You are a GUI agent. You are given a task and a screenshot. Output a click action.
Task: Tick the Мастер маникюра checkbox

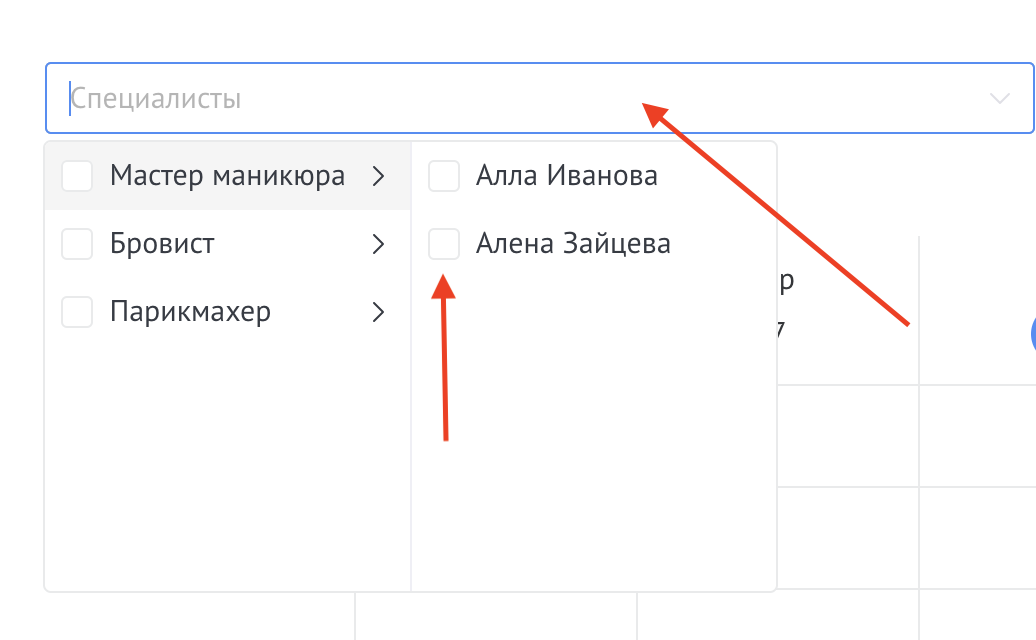pos(77,176)
